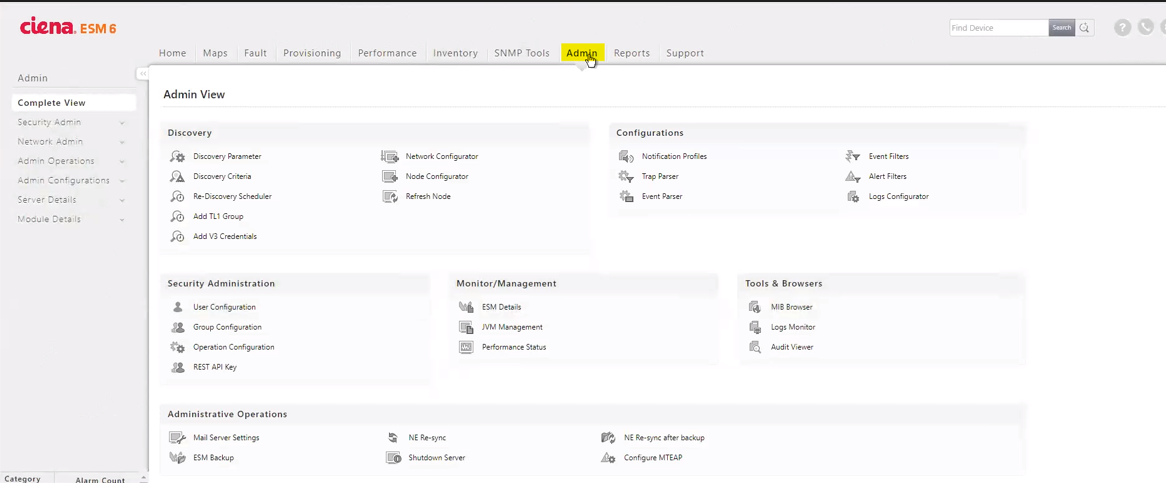Image resolution: width=1166 pixels, height=483 pixels.
Task: Click the Discovery Criteria icon
Action: click(177, 177)
